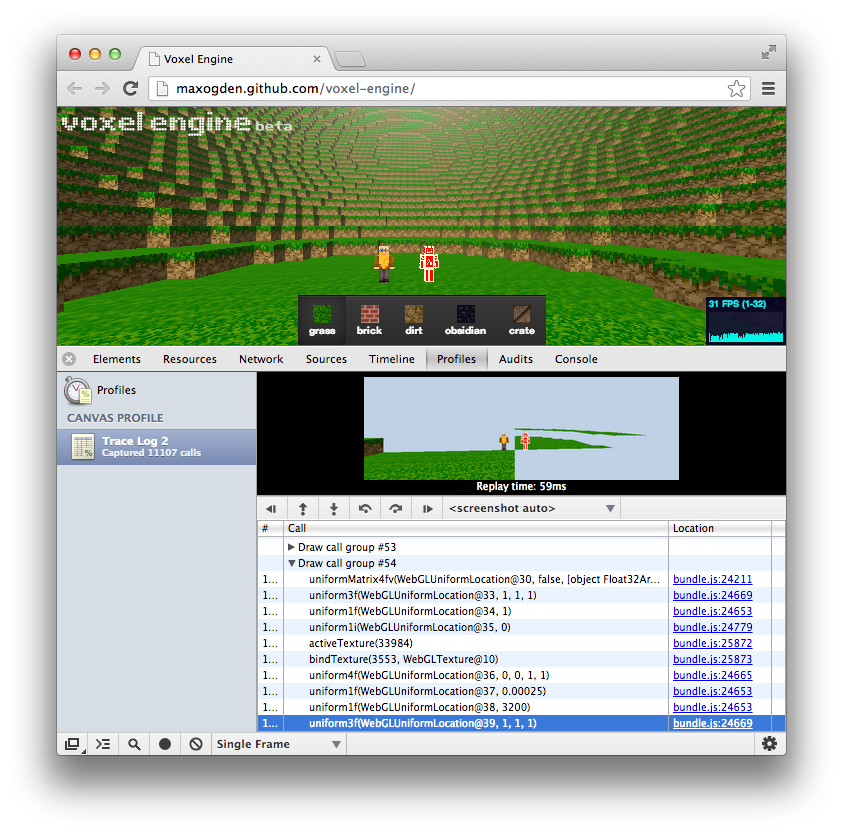Open the Single Frame capture mode dropdown
The height and width of the screenshot is (834, 843).
tap(278, 744)
